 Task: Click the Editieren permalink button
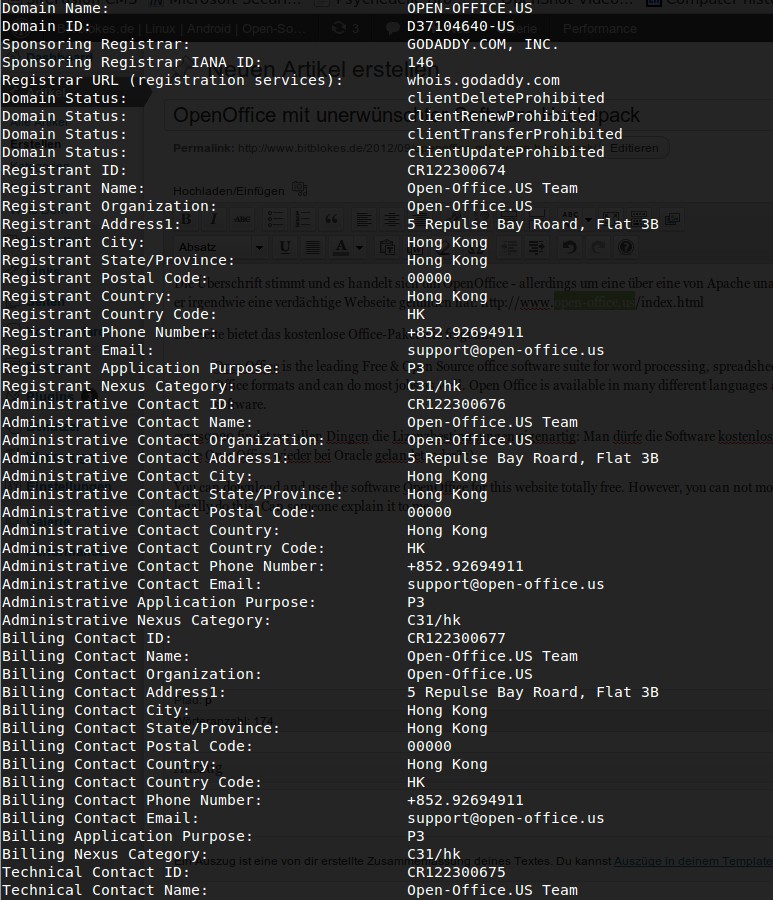pos(634,148)
